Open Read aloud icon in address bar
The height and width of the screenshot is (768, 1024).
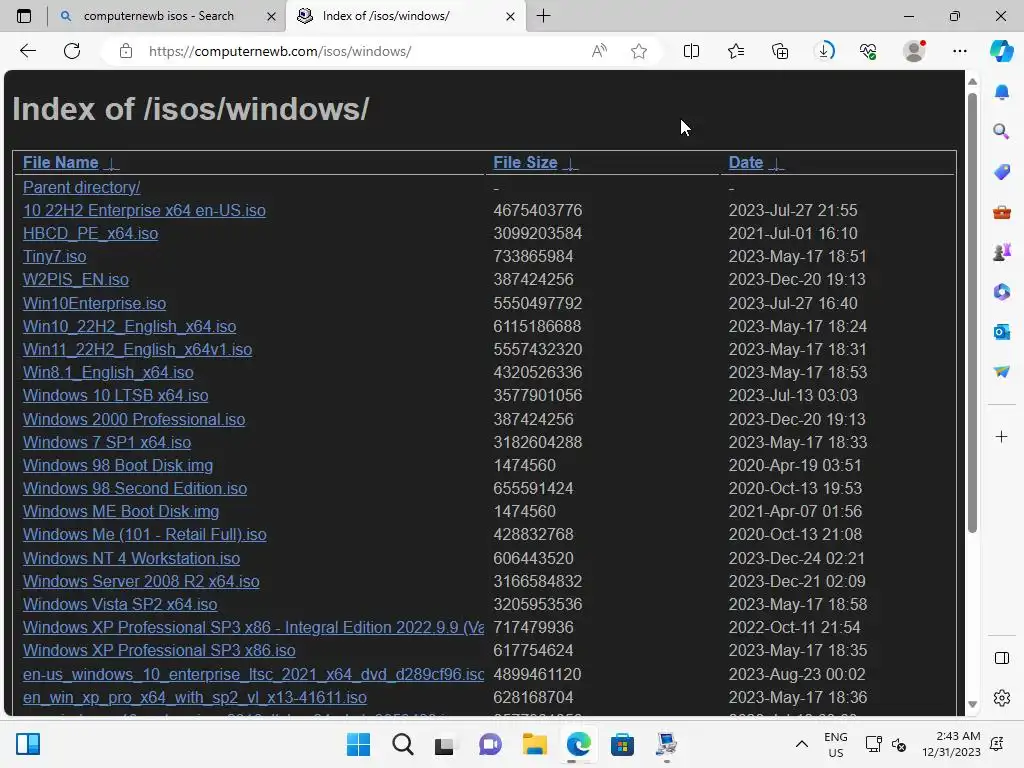pyautogui.click(x=599, y=51)
